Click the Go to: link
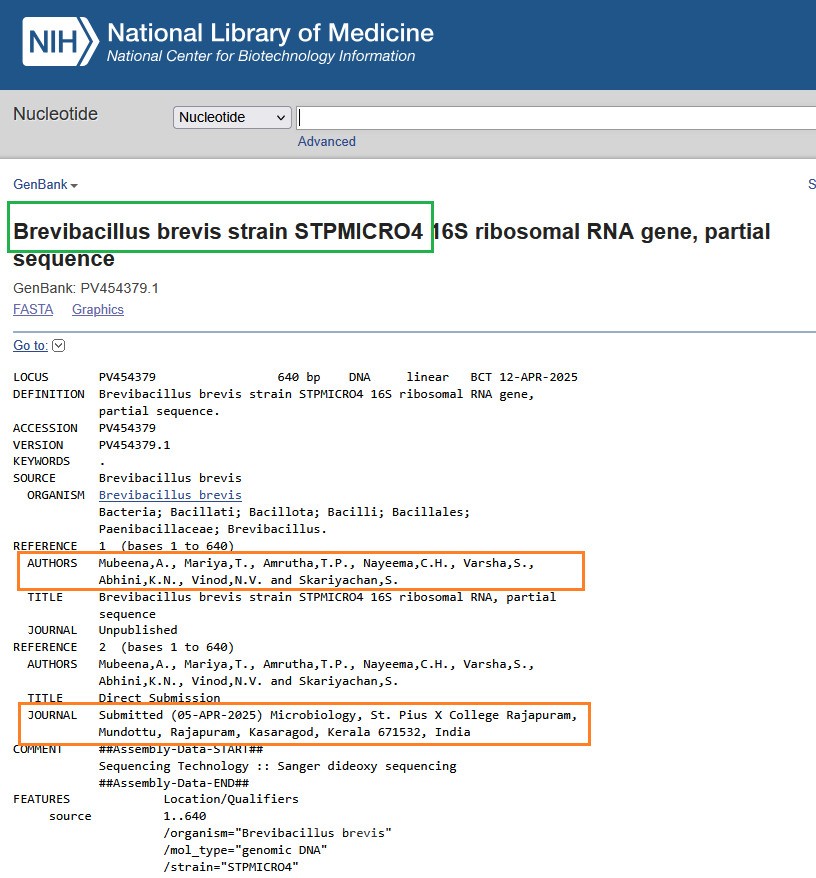Viewport: 816px width, 878px height. (x=30, y=345)
